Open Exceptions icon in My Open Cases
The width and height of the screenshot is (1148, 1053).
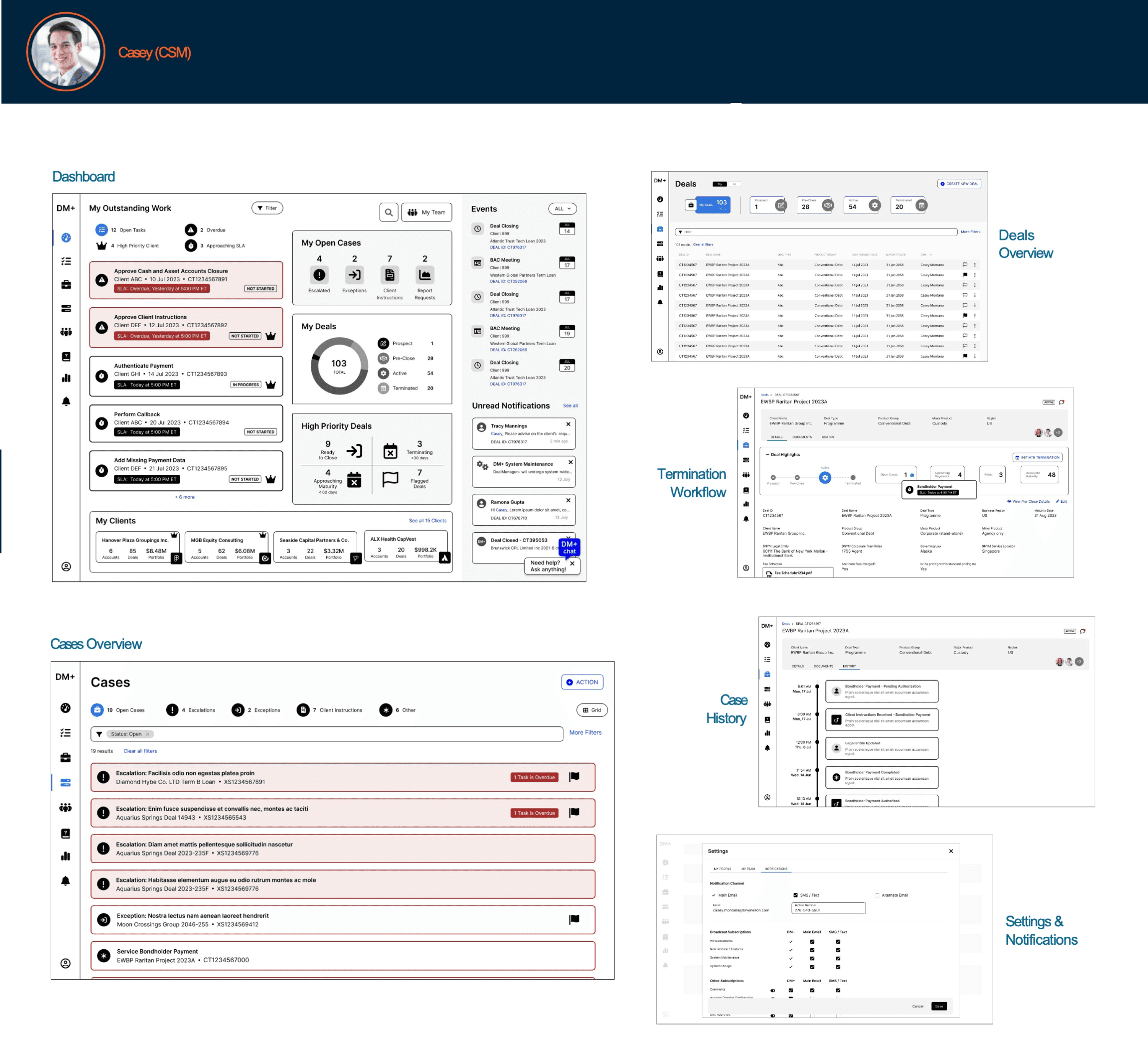pos(354,275)
